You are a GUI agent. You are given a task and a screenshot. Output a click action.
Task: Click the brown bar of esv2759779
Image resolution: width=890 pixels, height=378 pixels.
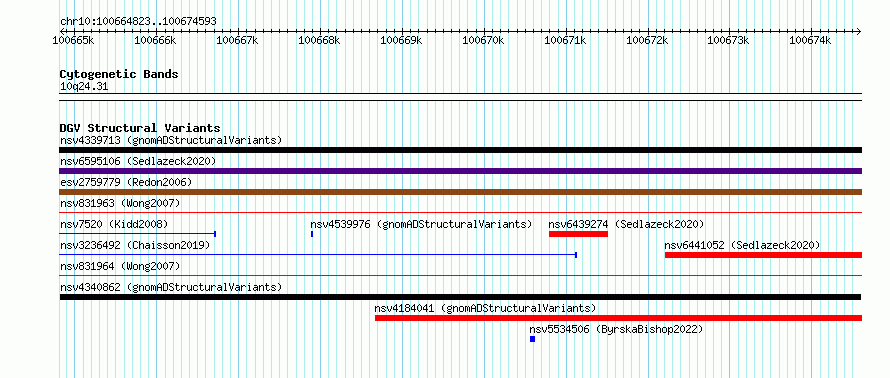(460, 192)
